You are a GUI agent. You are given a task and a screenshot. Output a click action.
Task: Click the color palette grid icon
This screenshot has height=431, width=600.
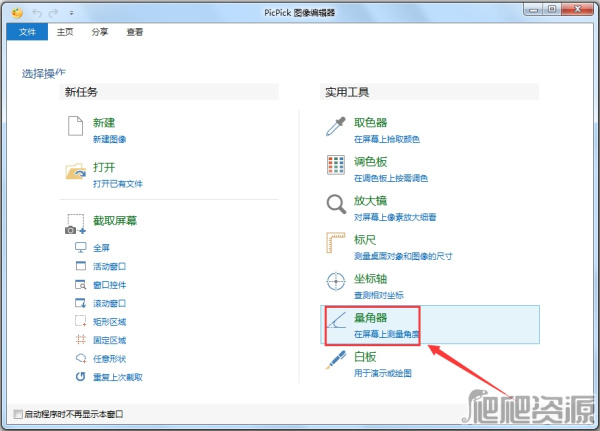point(336,165)
